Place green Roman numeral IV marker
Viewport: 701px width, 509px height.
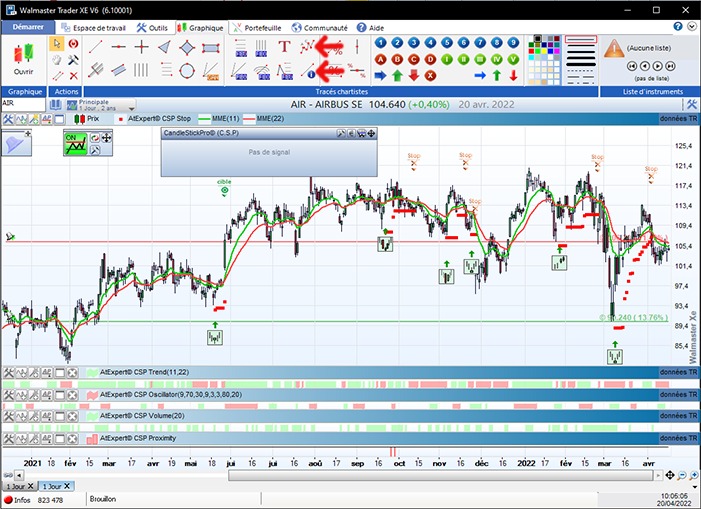click(497, 59)
